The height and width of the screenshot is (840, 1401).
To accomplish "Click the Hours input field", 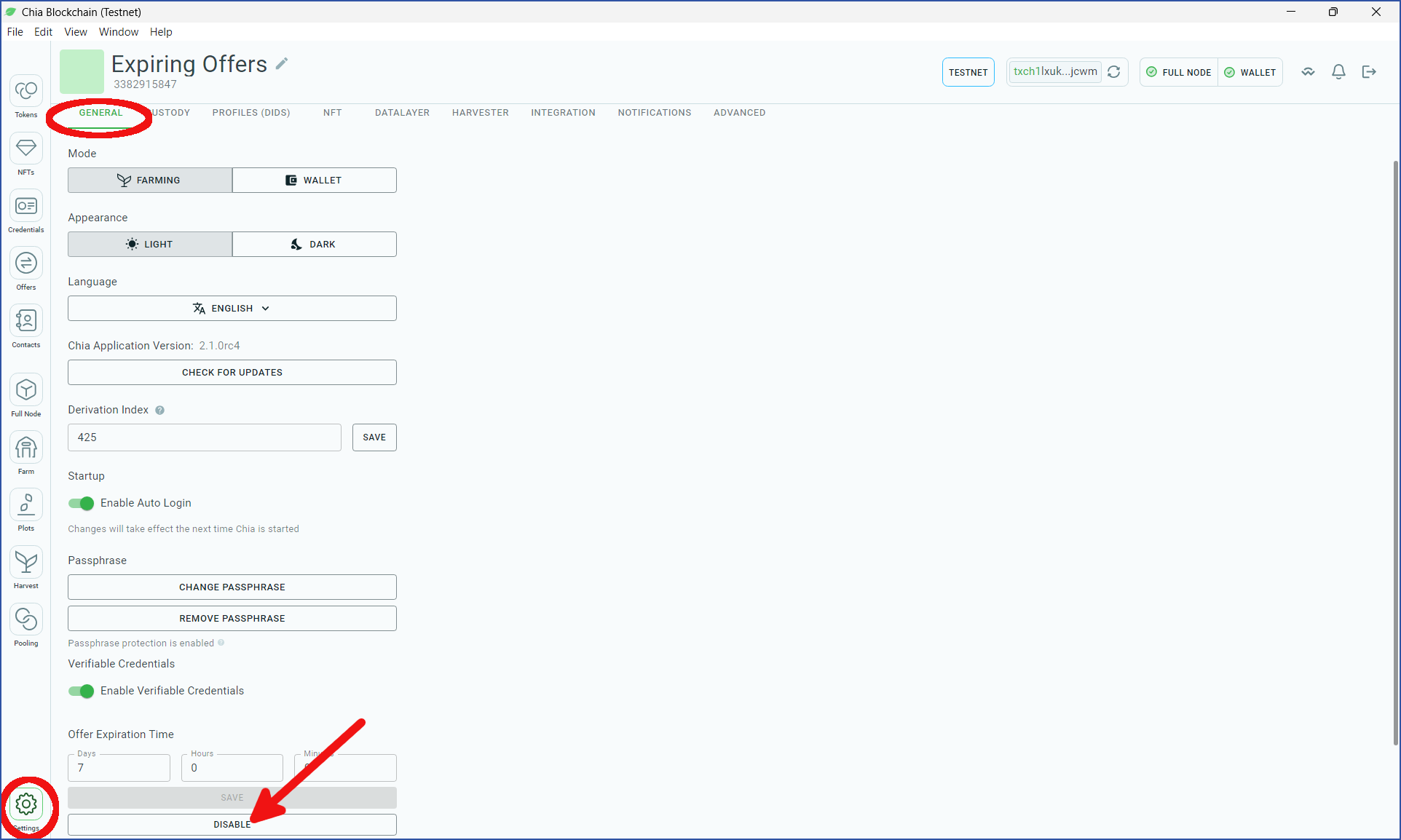I will [x=232, y=768].
